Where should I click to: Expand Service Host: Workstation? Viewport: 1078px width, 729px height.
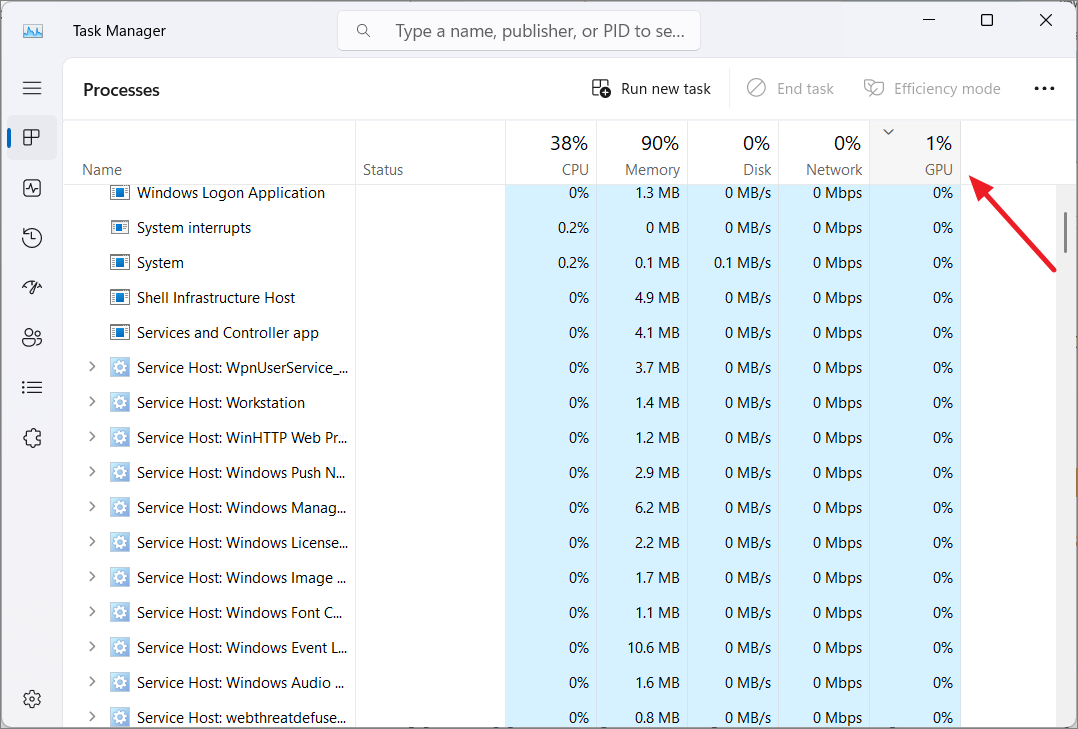click(91, 402)
